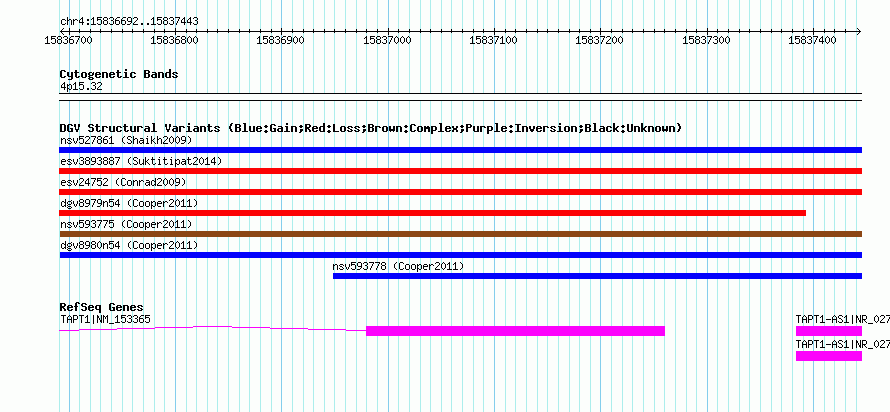Open the upper TAPT1-AS1|NR_027 label
Image resolution: width=890 pixels, height=412 pixels.
(x=842, y=319)
